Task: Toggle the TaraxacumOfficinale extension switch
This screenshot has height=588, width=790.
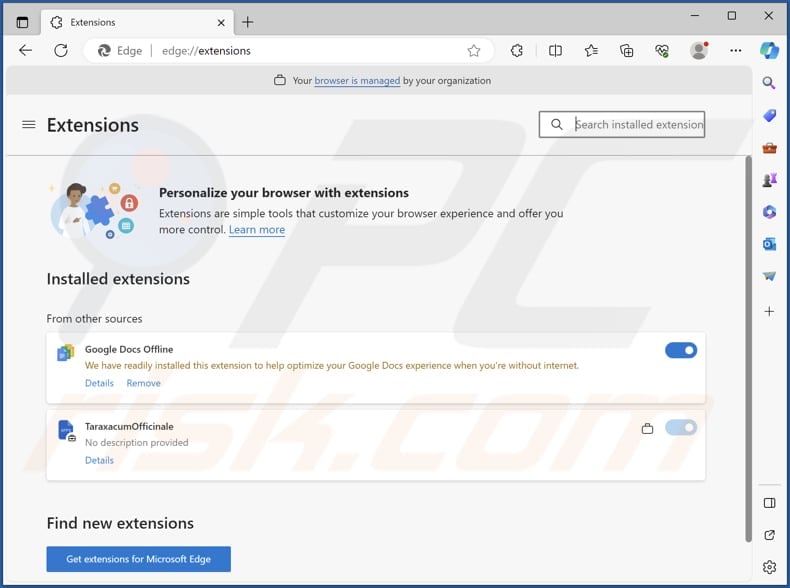Action: pos(681,428)
